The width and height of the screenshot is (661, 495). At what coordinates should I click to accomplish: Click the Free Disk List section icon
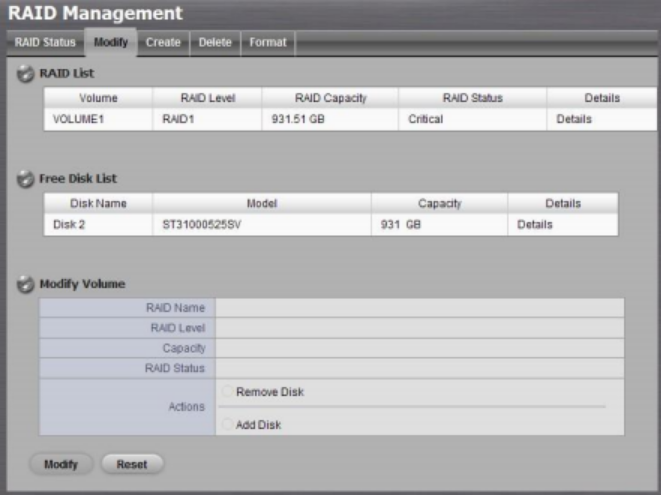[27, 179]
